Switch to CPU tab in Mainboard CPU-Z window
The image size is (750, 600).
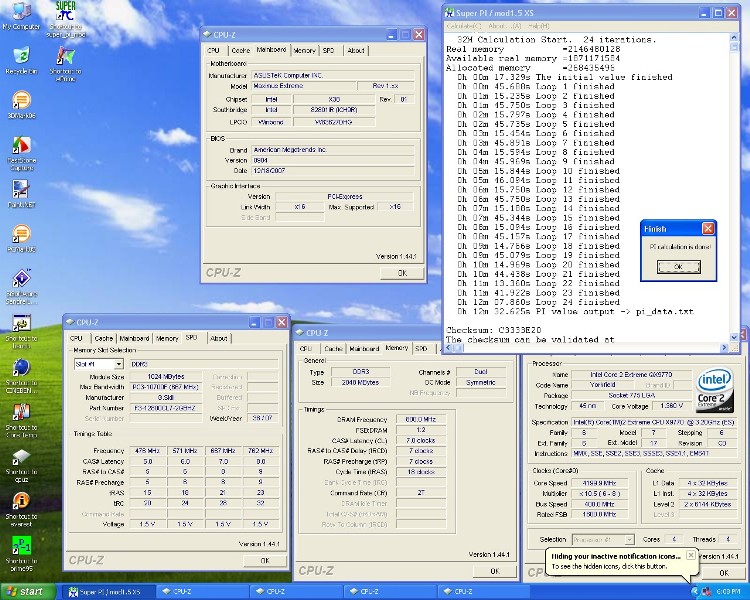213,50
